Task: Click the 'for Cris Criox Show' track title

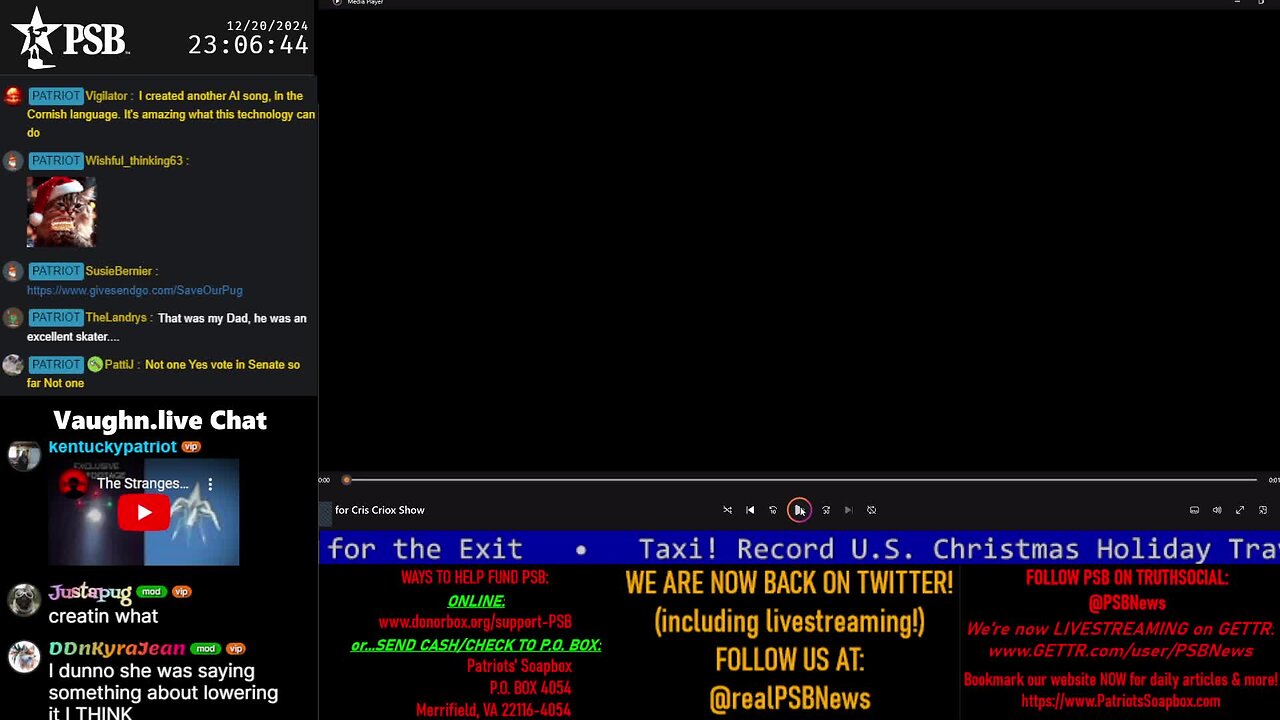Action: 380,510
